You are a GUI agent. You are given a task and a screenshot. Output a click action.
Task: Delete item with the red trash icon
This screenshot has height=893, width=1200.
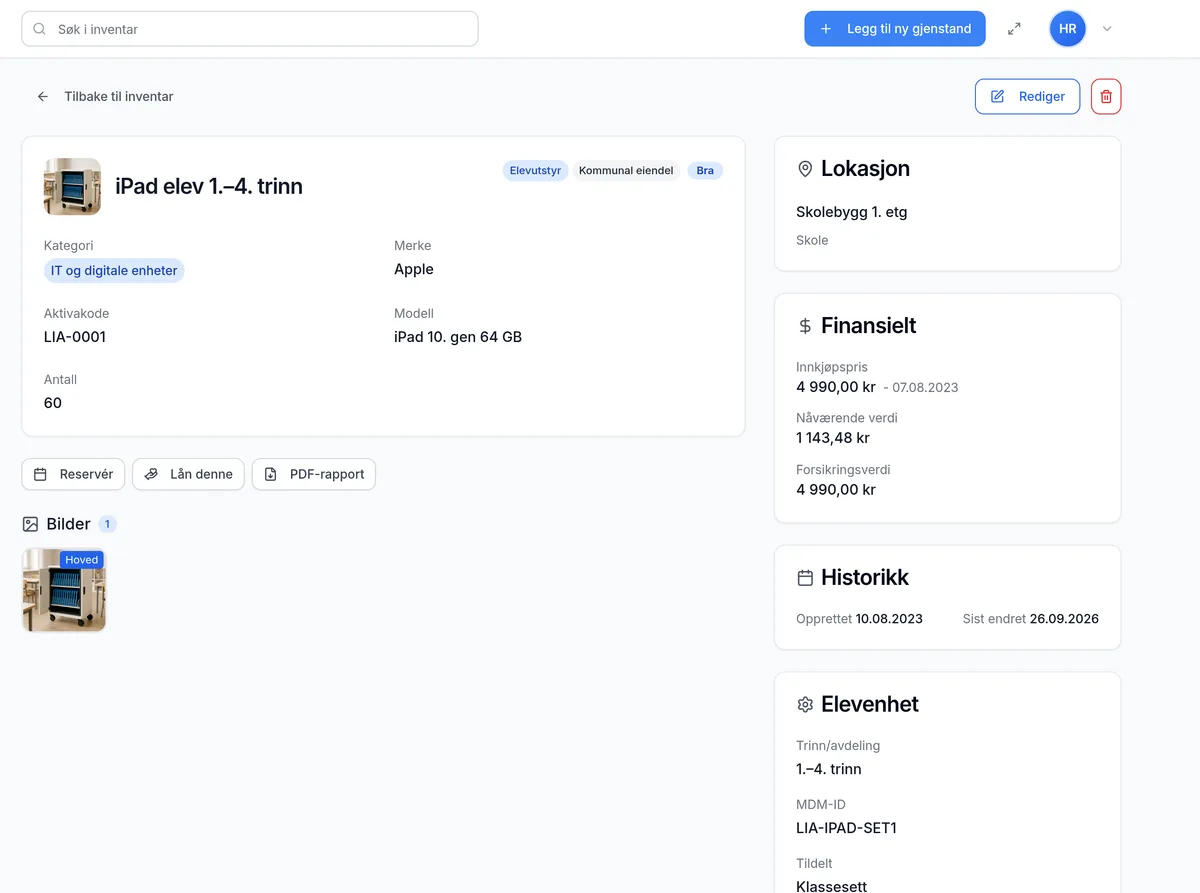tap(1106, 96)
